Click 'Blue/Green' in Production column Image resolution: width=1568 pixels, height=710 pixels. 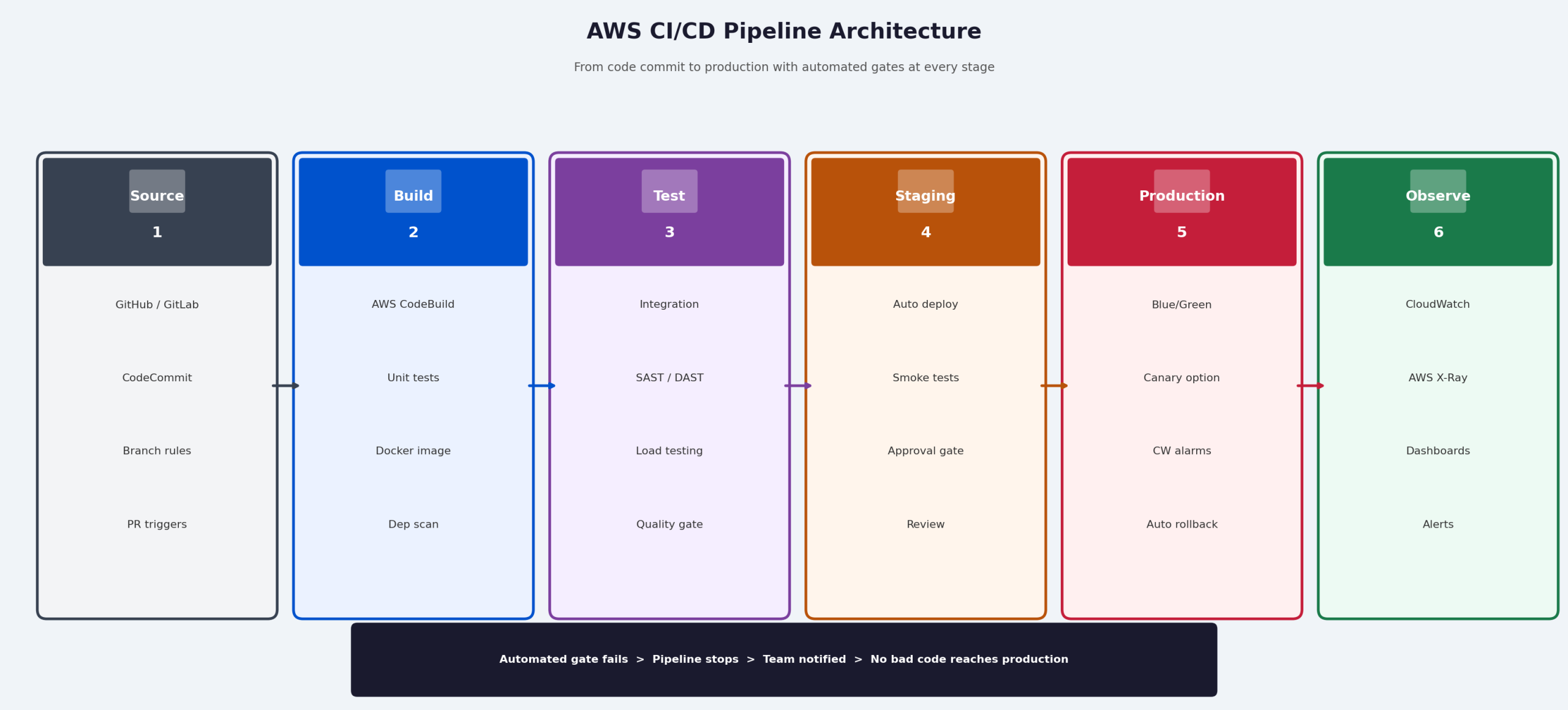(1182, 305)
